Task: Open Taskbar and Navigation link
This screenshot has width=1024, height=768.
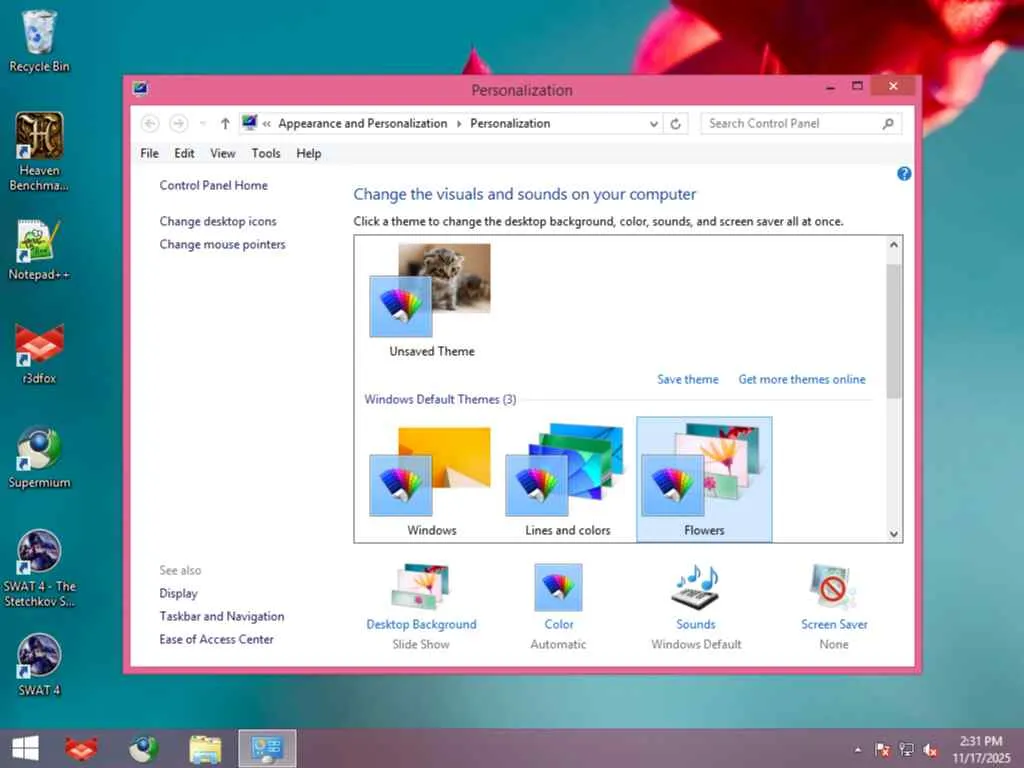Action: coord(222,616)
